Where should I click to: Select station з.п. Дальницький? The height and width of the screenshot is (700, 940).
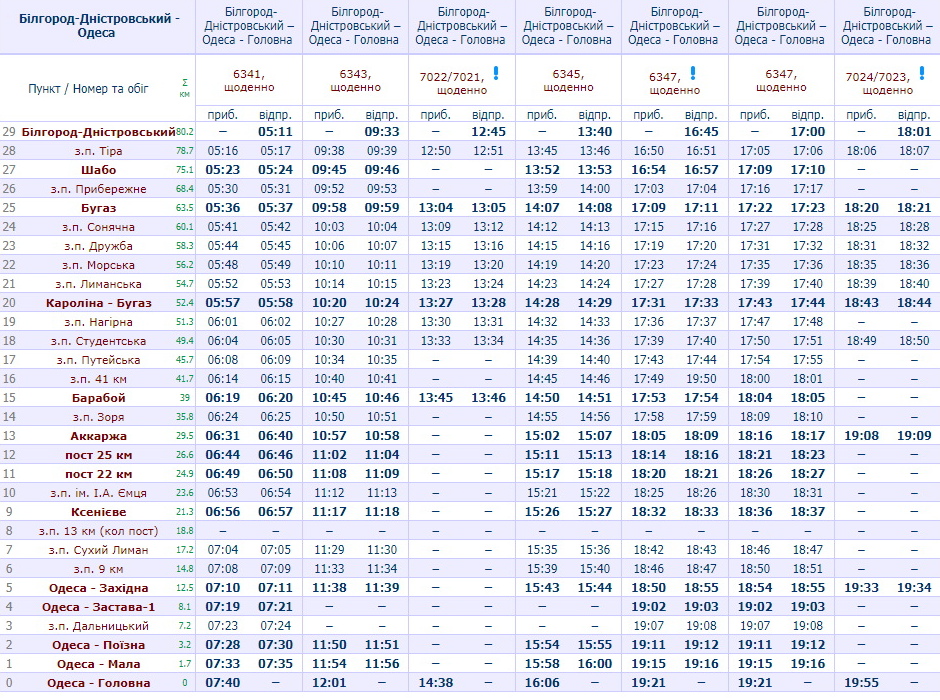coord(98,627)
